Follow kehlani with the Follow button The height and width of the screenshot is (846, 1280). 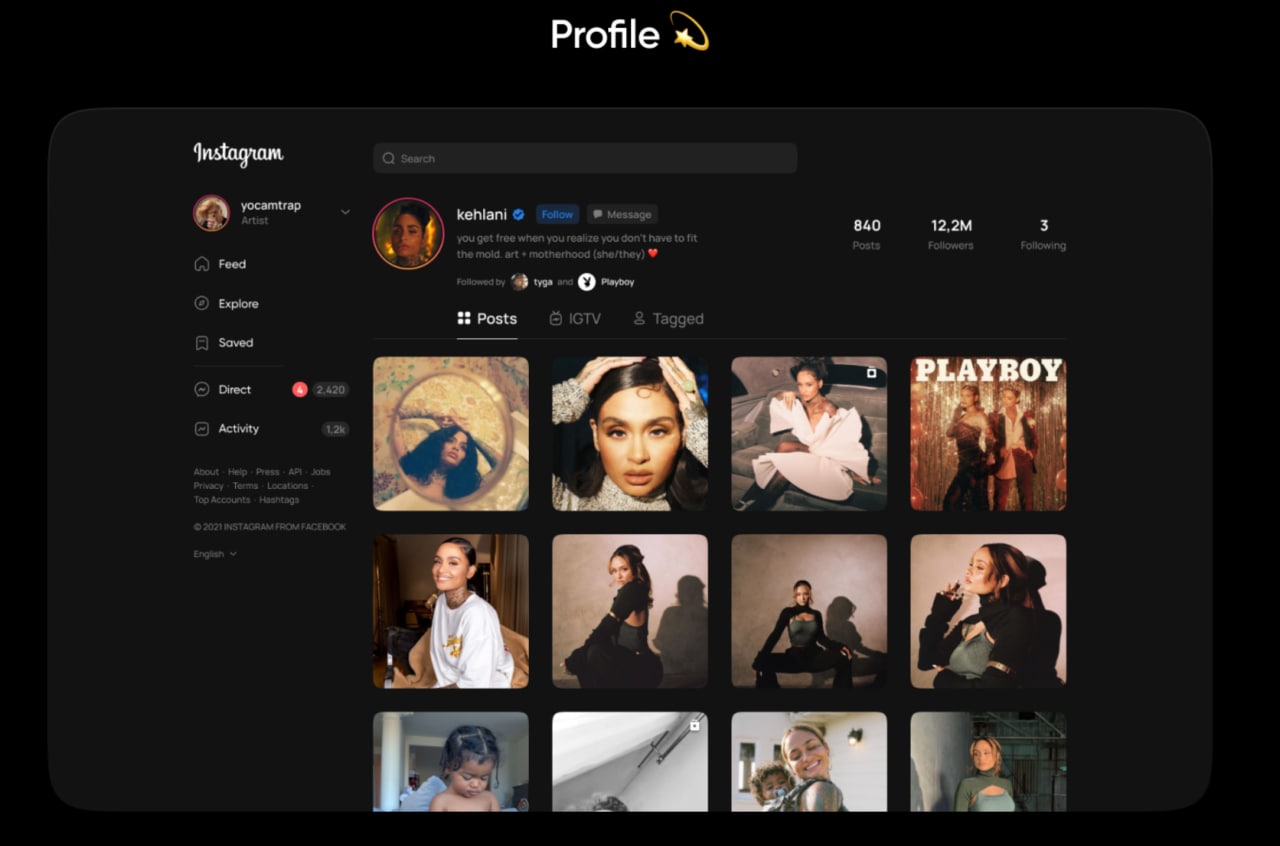[x=557, y=214]
